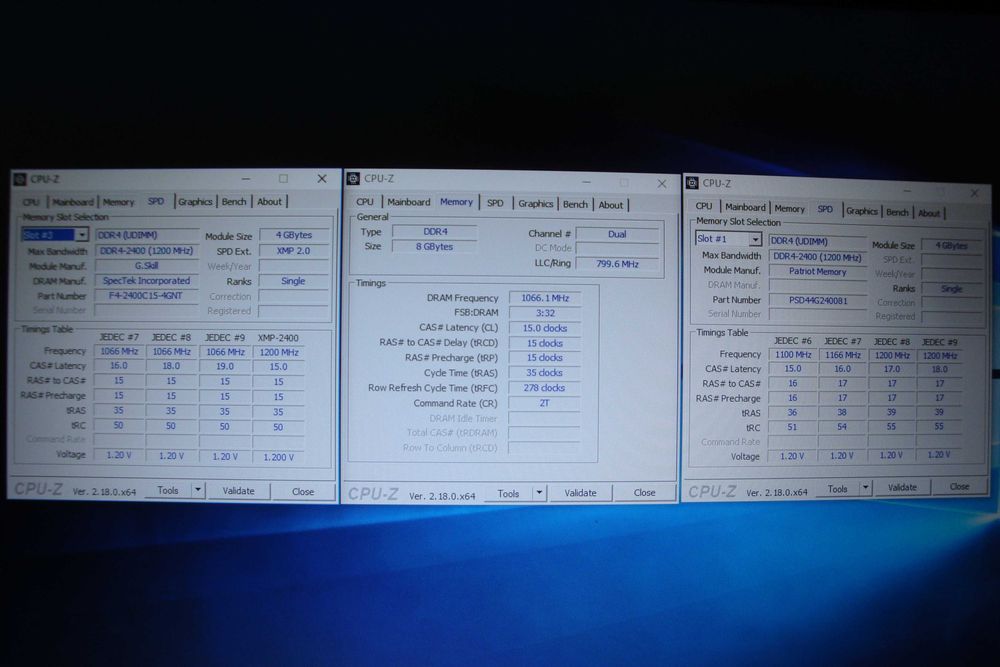Viewport: 1000px width, 667px height.
Task: Click Tools button in middle window
Action: point(508,493)
